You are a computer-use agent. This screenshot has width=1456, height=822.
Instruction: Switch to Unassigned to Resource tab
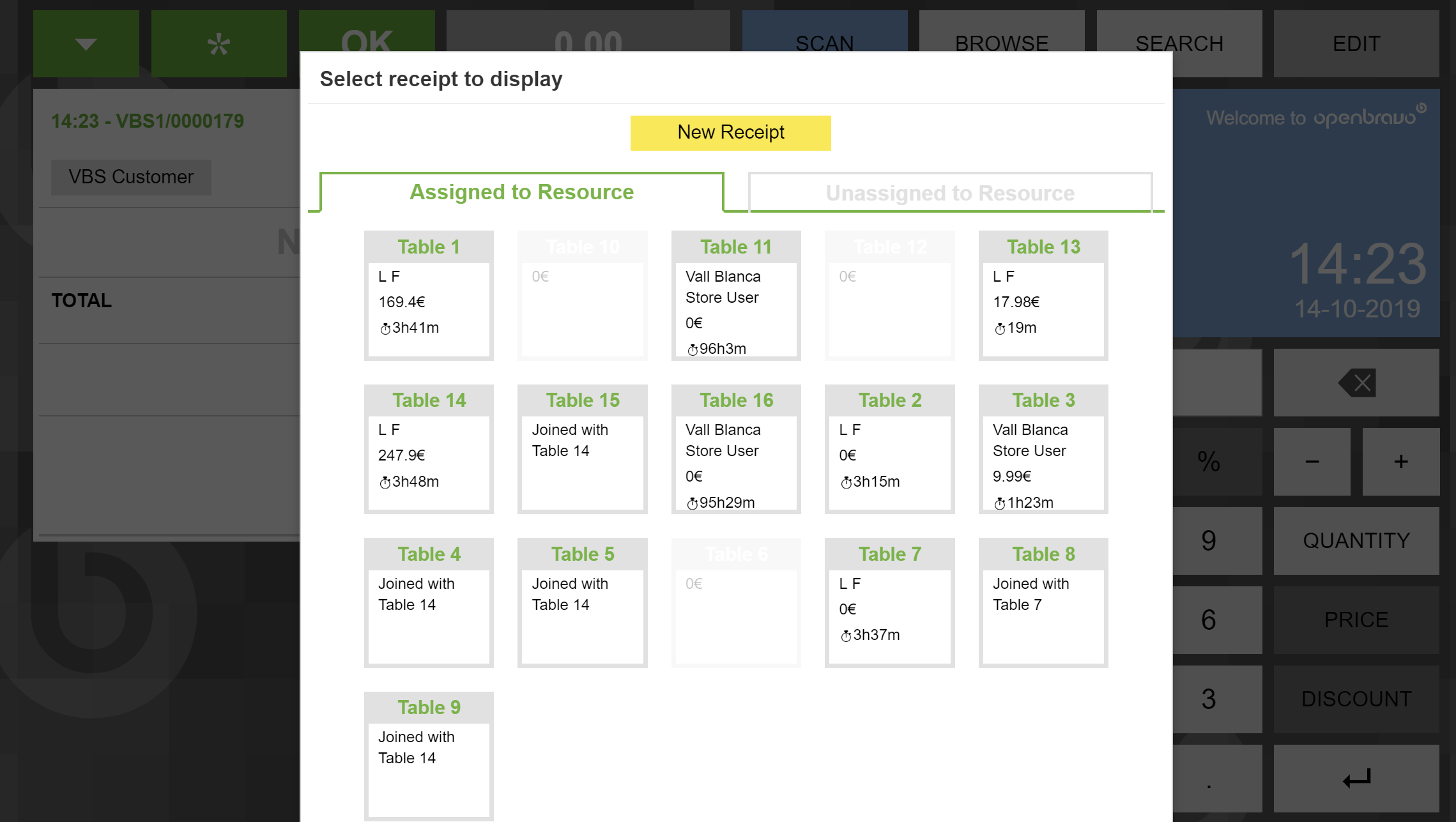click(x=950, y=193)
